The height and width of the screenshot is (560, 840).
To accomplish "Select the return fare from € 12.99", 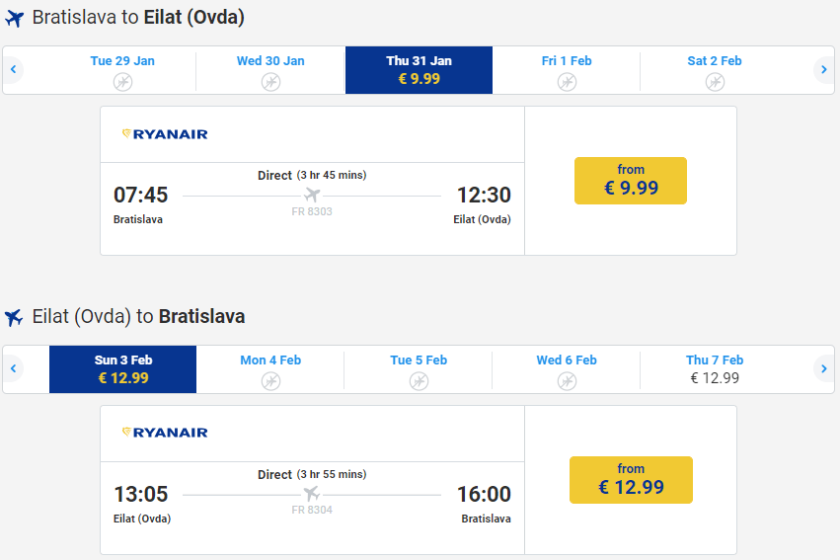I will [x=630, y=480].
